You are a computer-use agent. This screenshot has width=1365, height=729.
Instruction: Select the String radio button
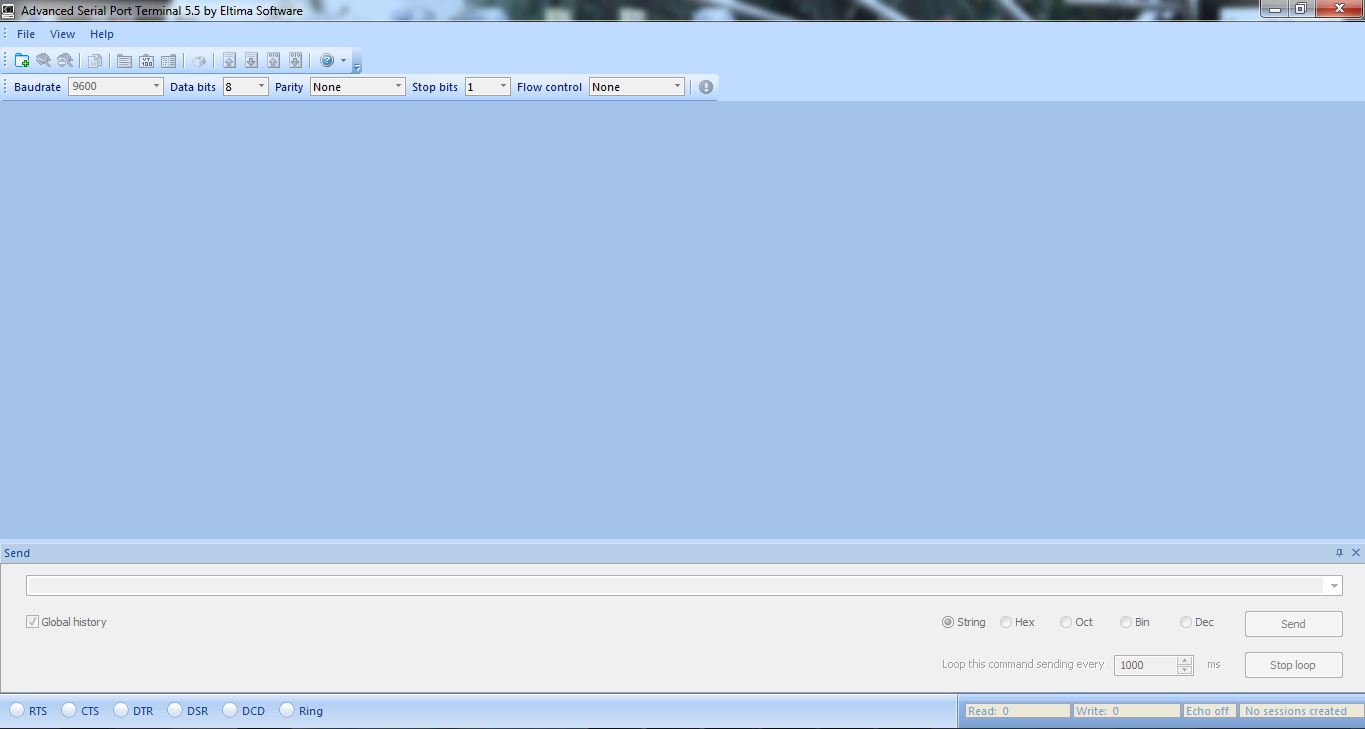point(948,622)
